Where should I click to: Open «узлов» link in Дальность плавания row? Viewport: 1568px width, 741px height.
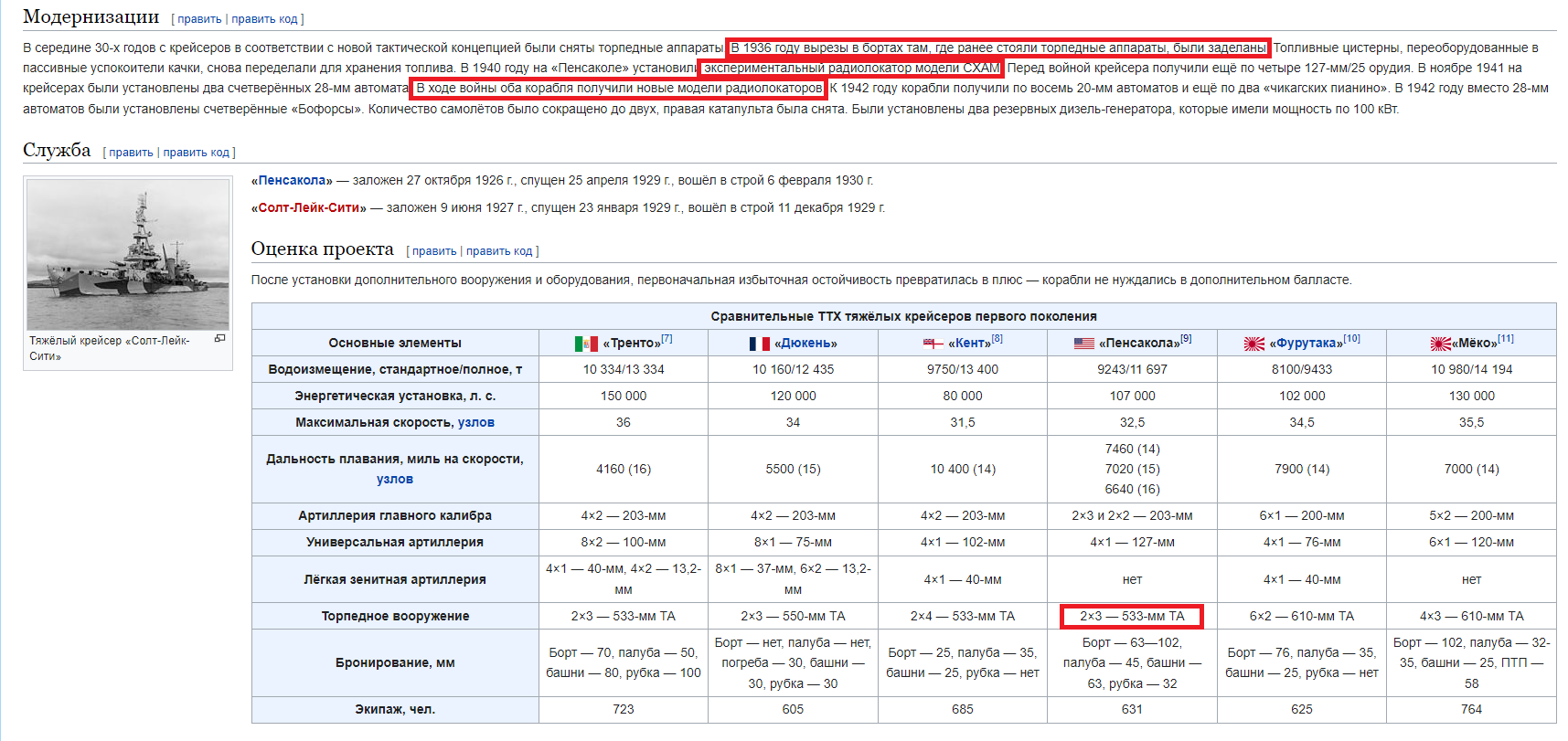(x=395, y=480)
